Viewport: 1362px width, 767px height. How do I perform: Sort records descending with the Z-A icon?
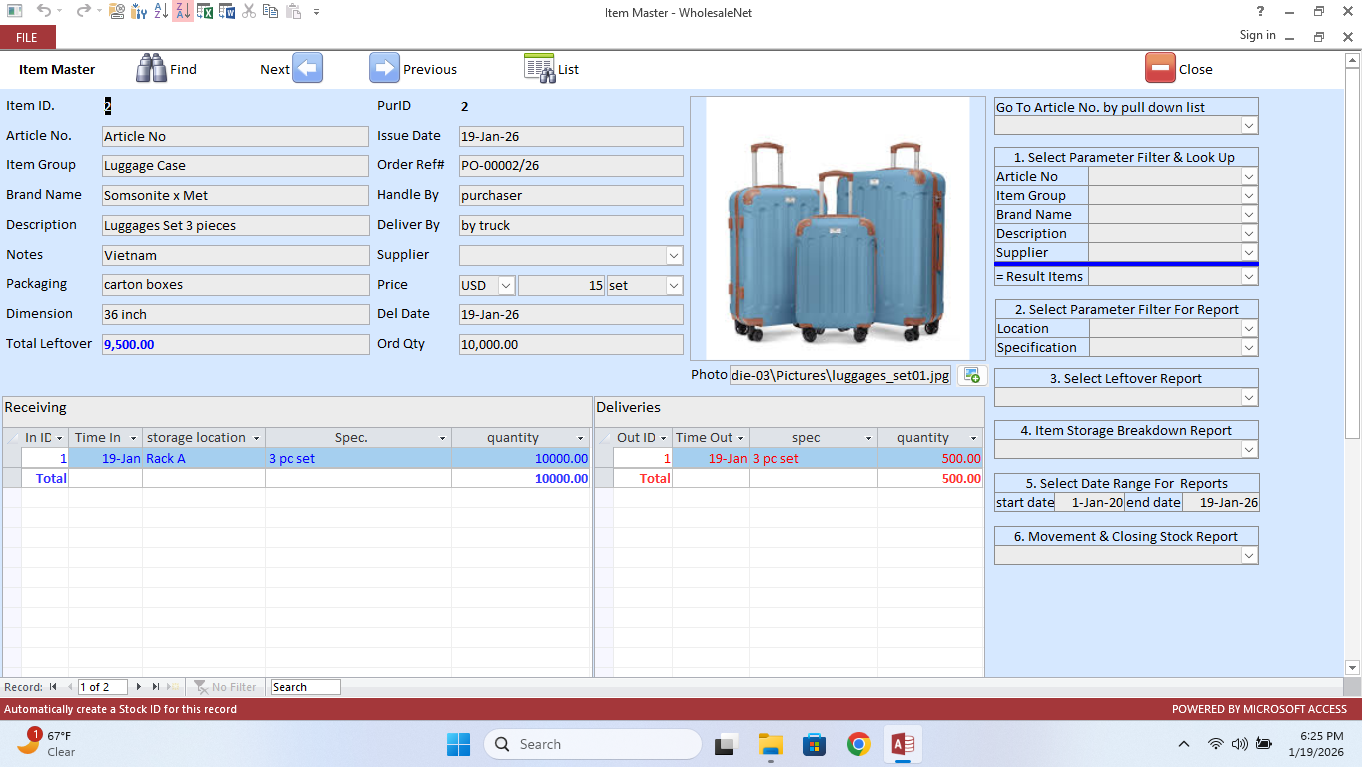pyautogui.click(x=184, y=11)
